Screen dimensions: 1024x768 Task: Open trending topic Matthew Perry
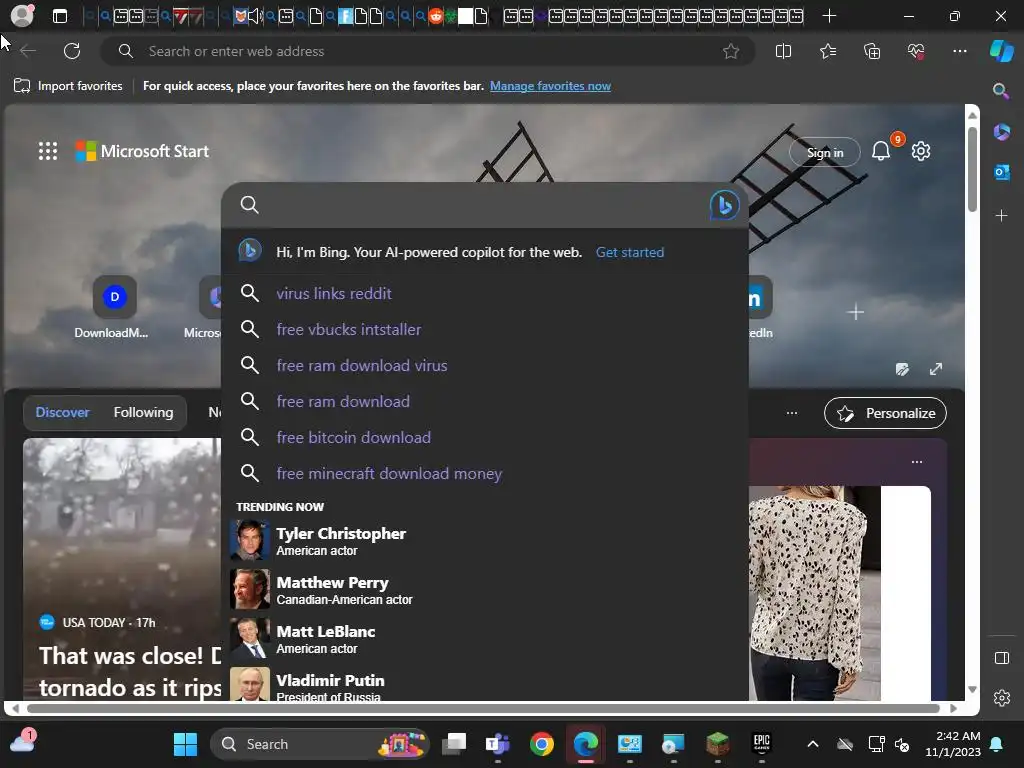pyautogui.click(x=485, y=590)
